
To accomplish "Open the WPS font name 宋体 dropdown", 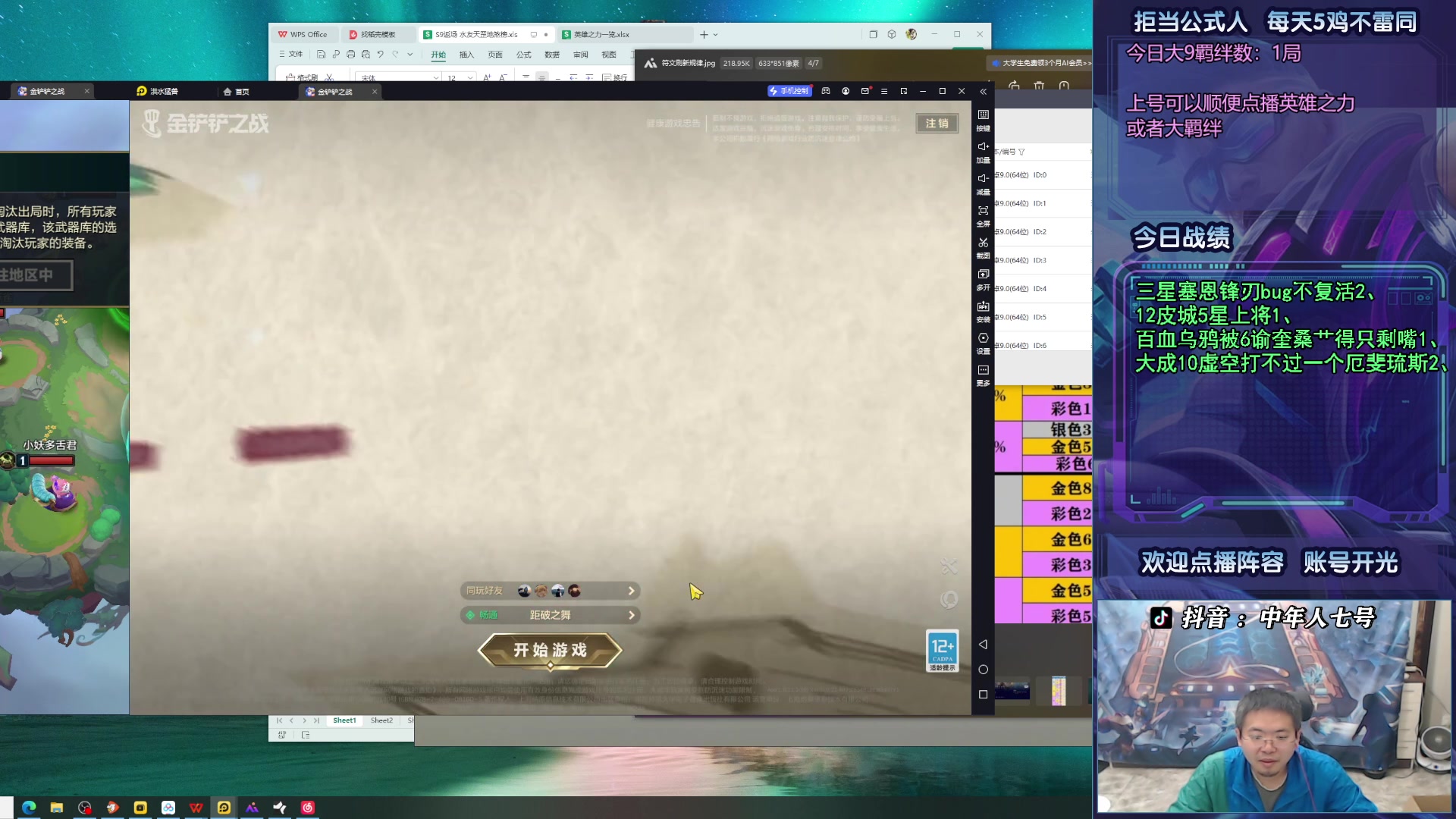I will point(436,78).
